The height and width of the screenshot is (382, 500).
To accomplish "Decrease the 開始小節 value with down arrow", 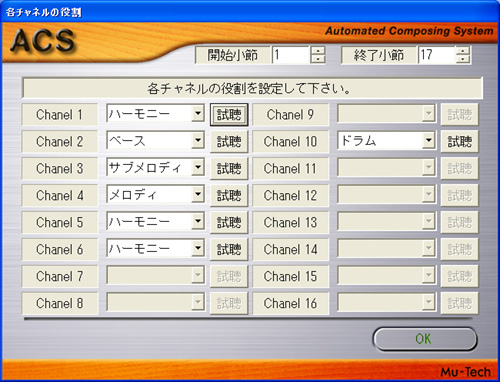I will coord(318,59).
